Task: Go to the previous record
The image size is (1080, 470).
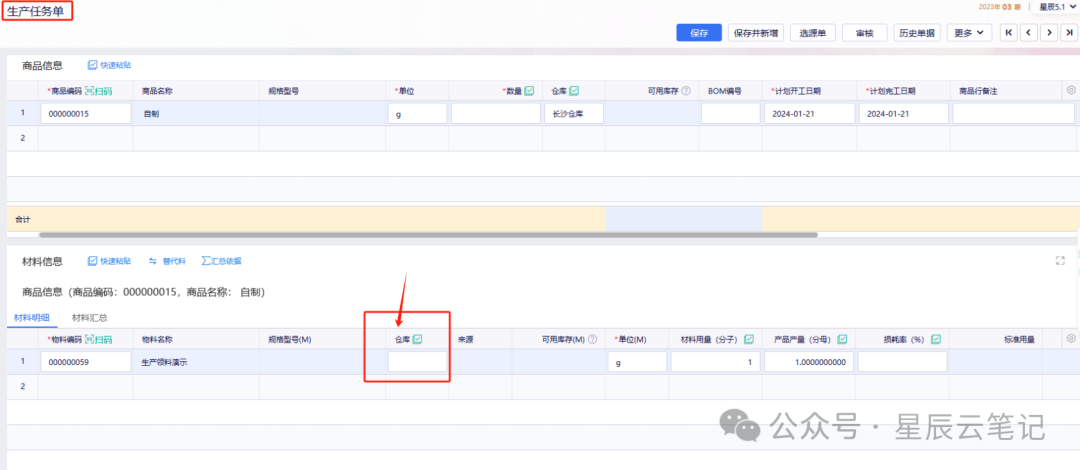Action: click(1029, 32)
